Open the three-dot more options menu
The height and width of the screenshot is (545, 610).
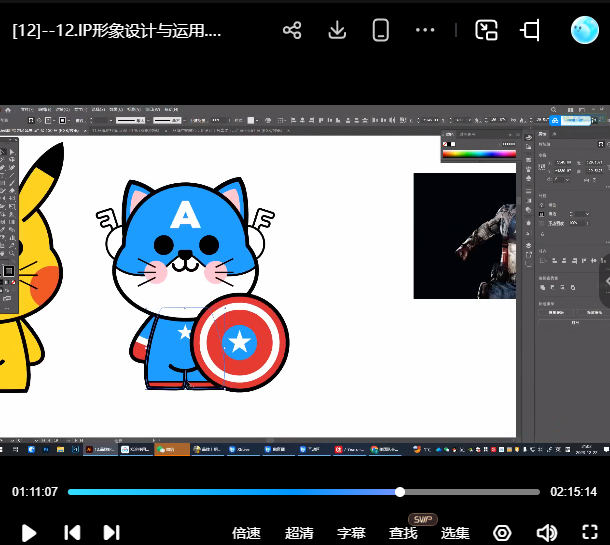pyautogui.click(x=425, y=30)
